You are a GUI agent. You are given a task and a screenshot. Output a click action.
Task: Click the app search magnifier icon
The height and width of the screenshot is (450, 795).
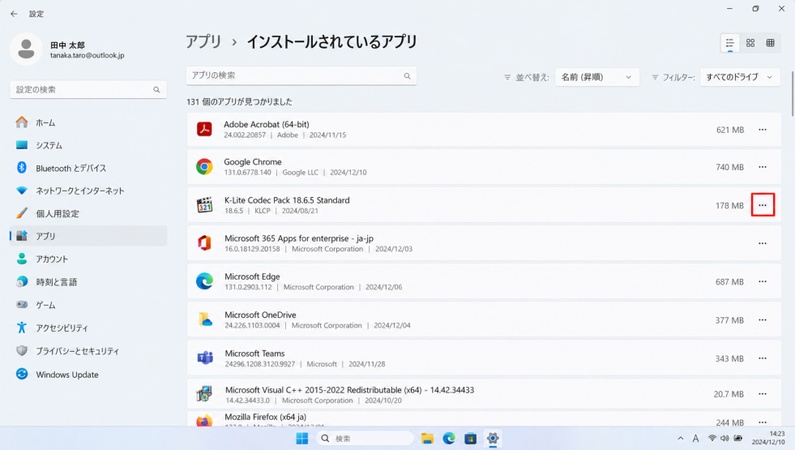[407, 76]
